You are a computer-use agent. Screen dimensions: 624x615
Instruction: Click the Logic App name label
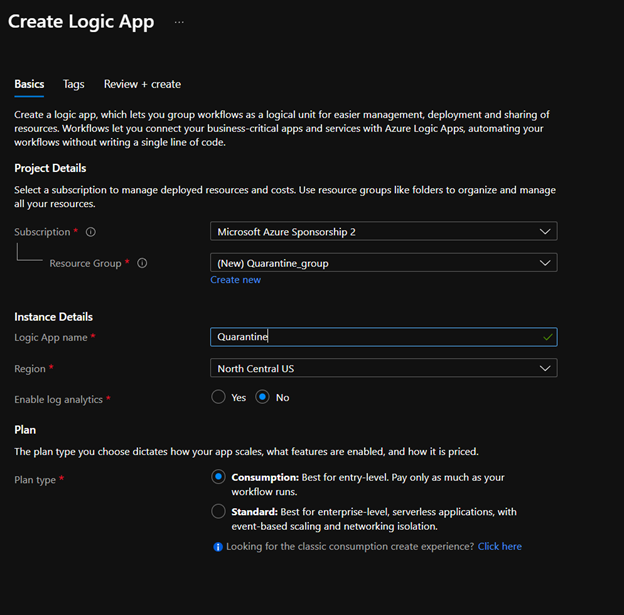[x=51, y=338]
